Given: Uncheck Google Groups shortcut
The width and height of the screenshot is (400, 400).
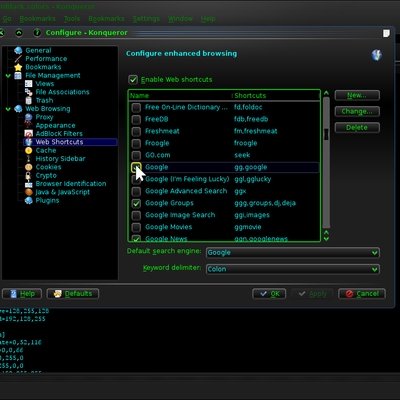Looking at the screenshot, I should [136, 203].
